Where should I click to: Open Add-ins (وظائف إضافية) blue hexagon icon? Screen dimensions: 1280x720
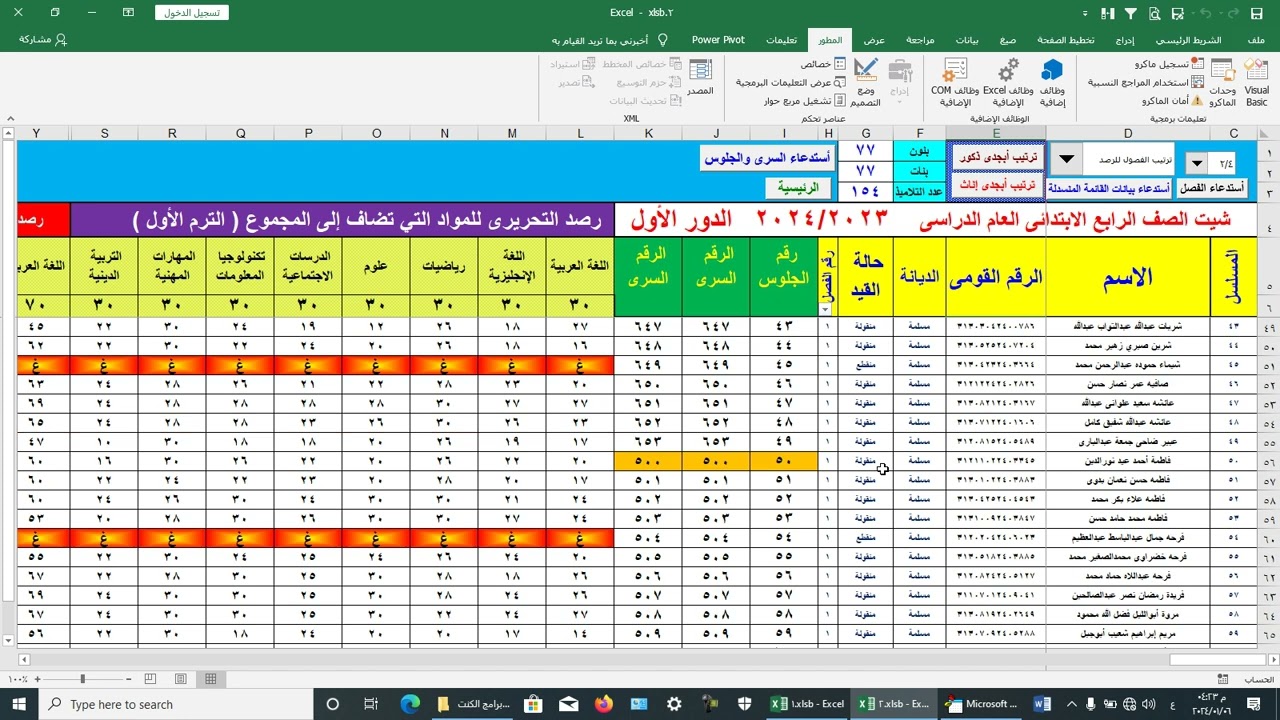pos(1052,82)
